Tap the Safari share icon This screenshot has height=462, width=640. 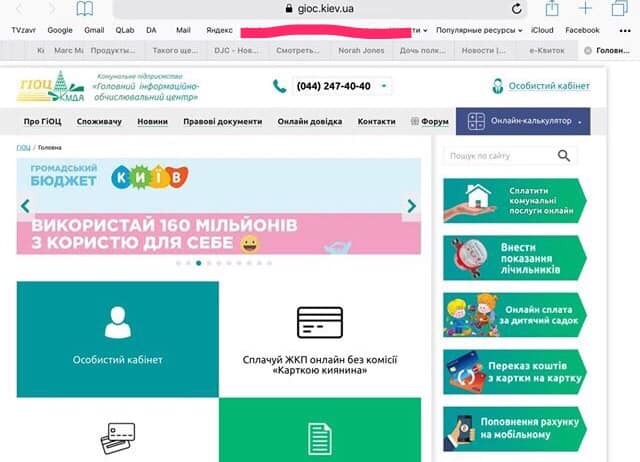(x=549, y=9)
